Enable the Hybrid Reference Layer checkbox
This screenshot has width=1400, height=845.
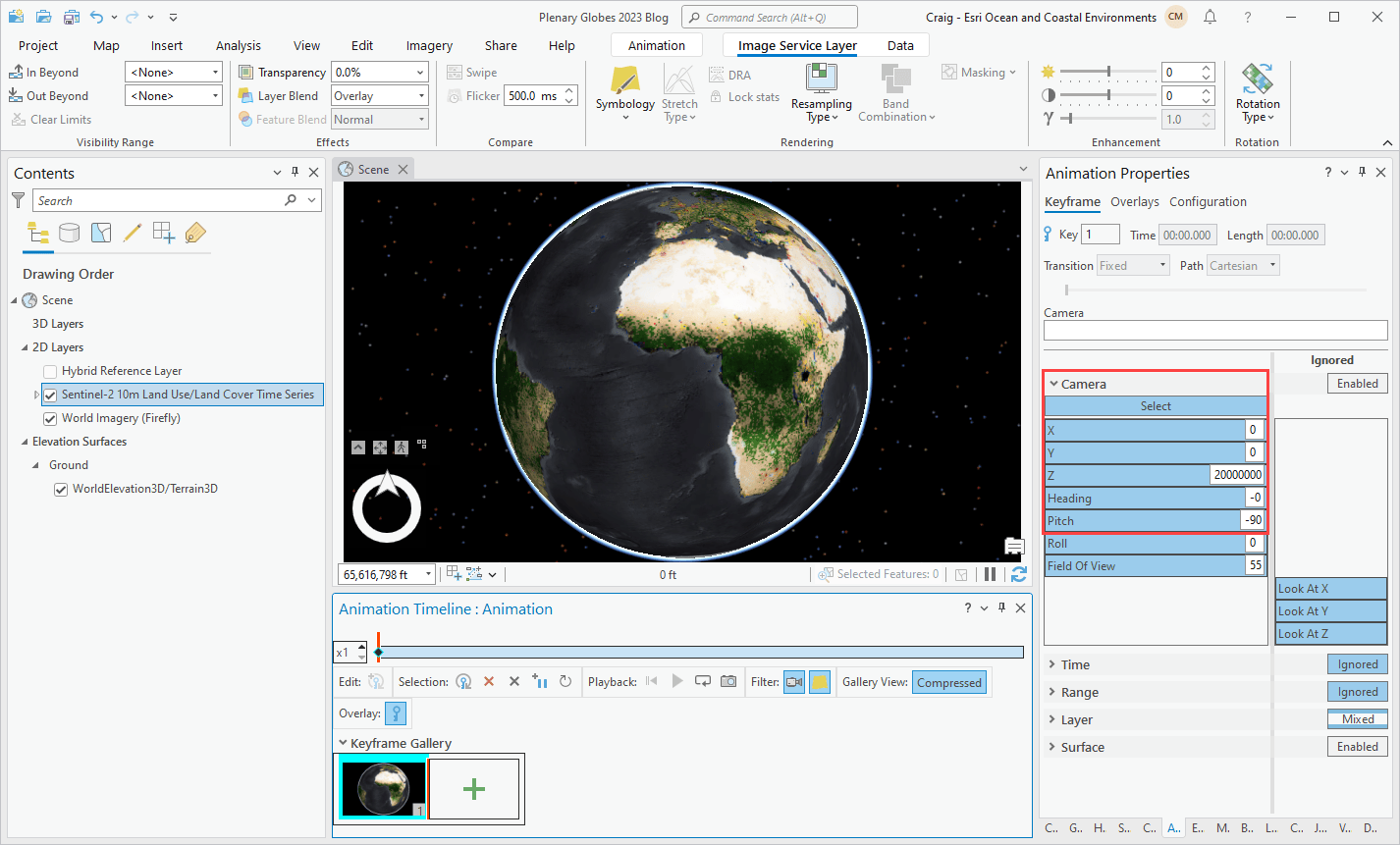[50, 371]
